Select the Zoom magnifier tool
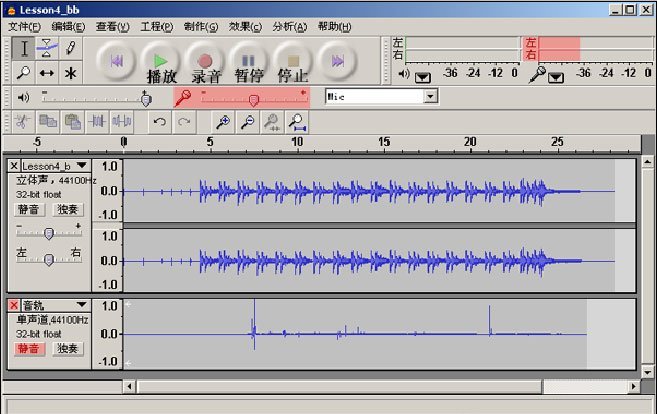The height and width of the screenshot is (414, 657). 23,73
